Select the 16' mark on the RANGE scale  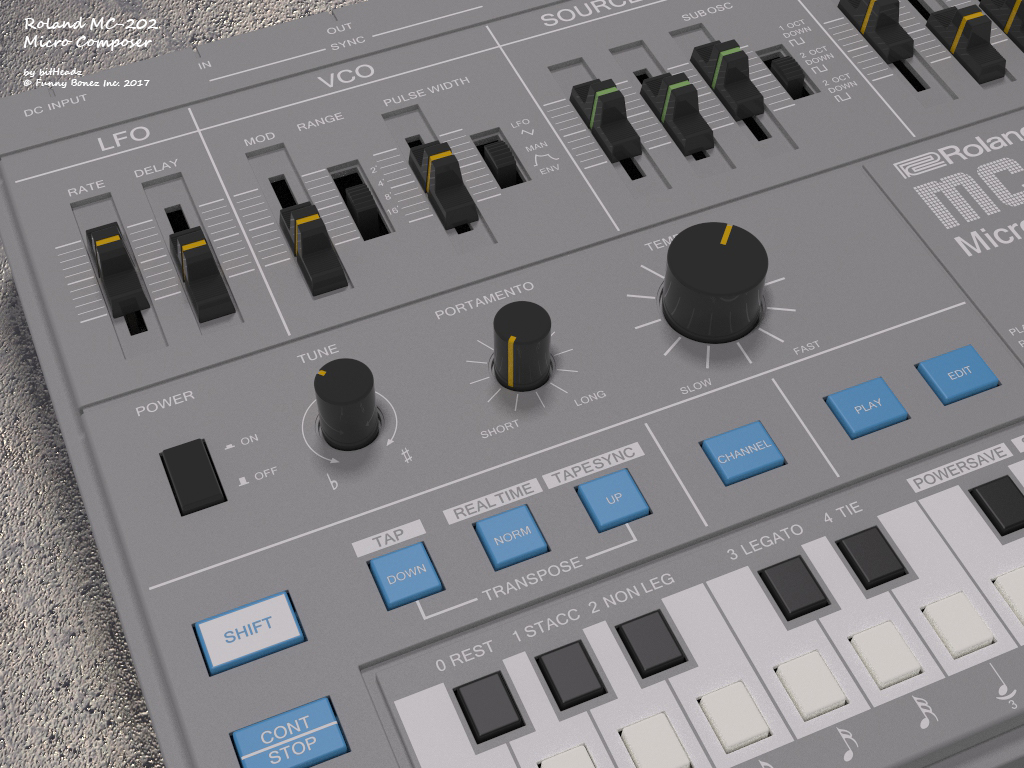tap(393, 210)
